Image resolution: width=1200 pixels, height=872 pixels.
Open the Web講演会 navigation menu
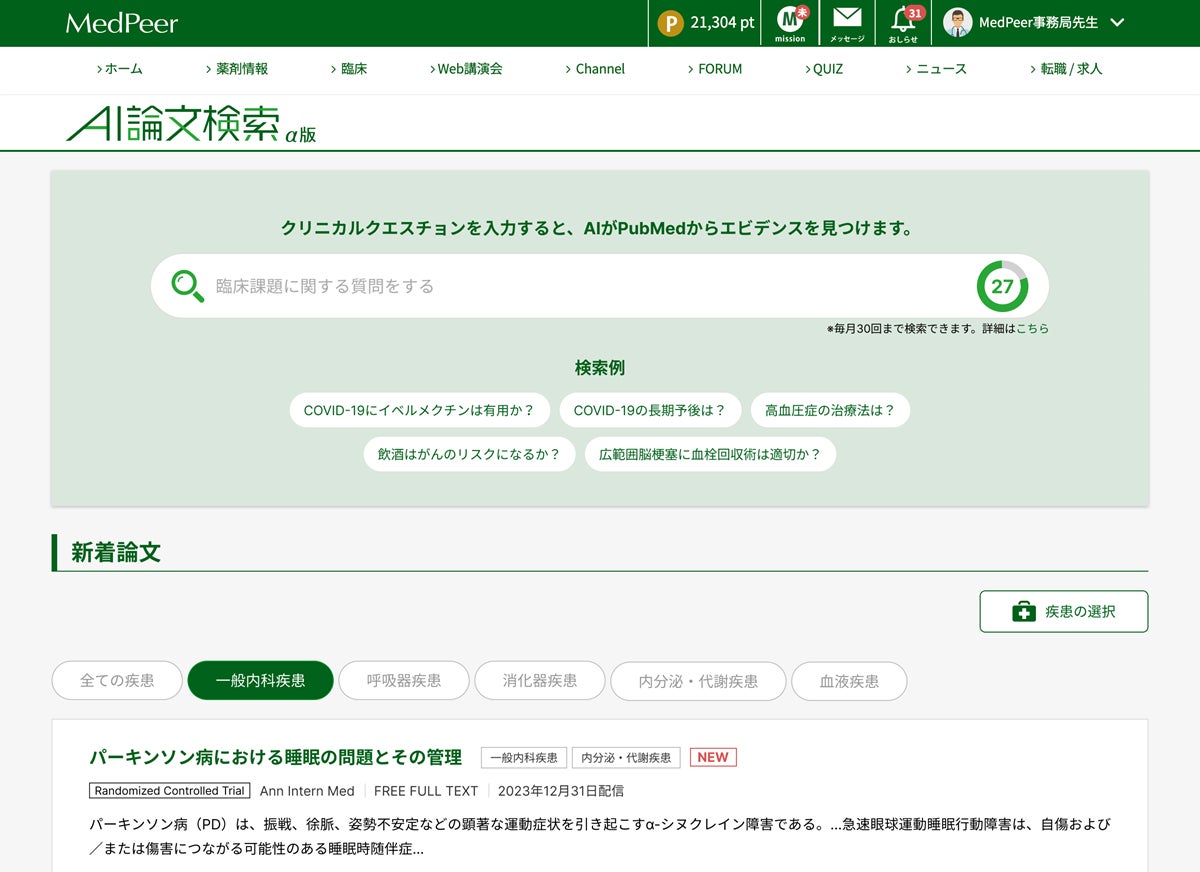[x=465, y=69]
